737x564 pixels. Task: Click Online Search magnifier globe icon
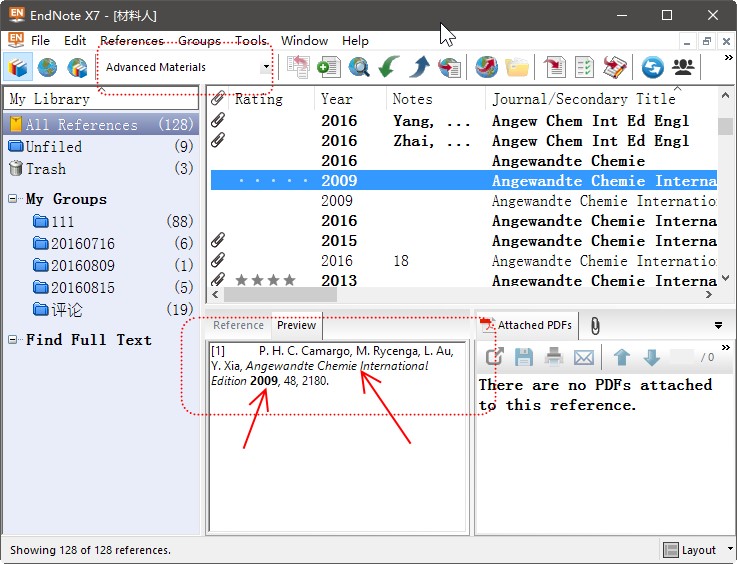(359, 68)
